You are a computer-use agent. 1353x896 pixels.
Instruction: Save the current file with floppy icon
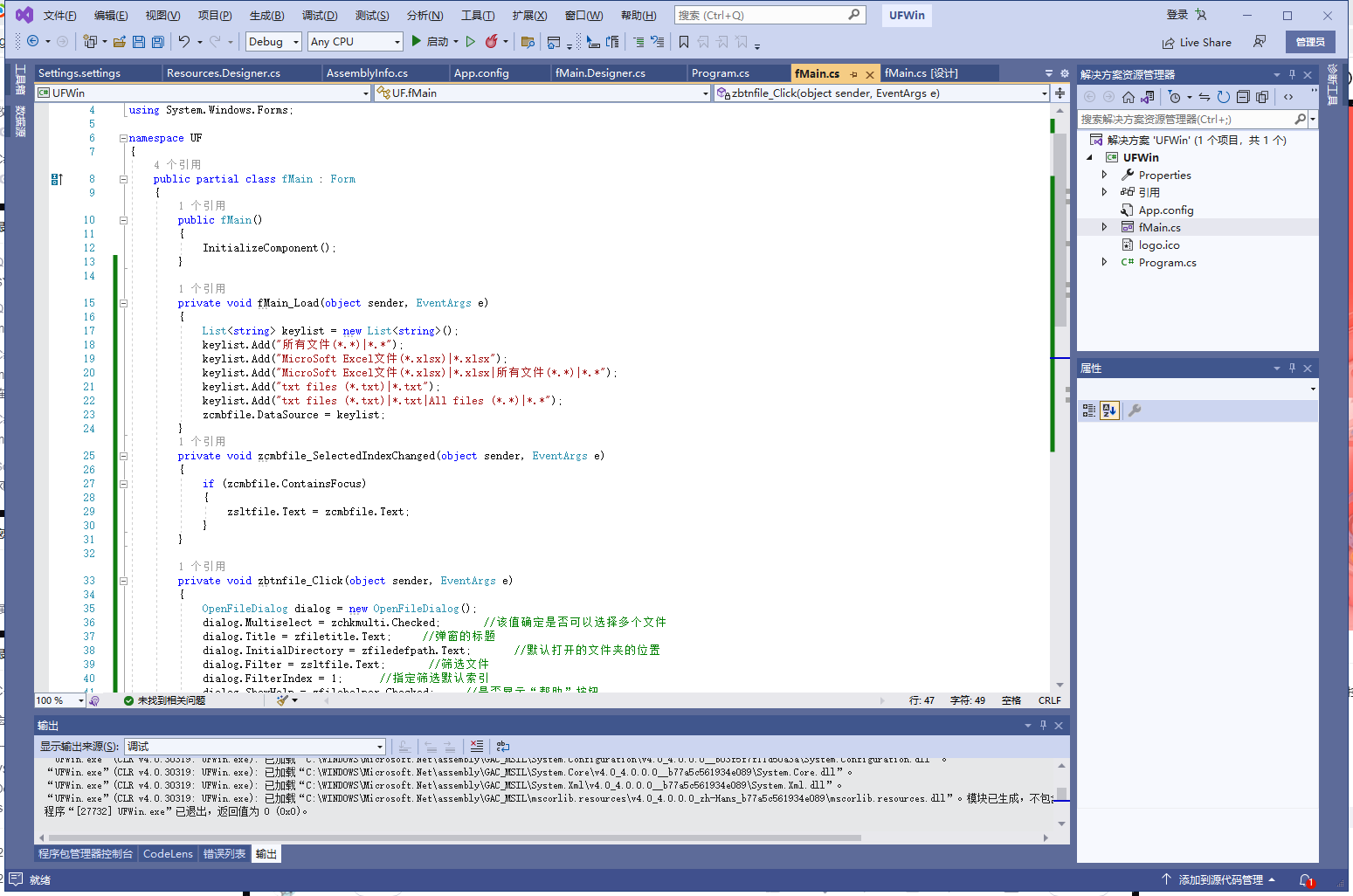[140, 41]
